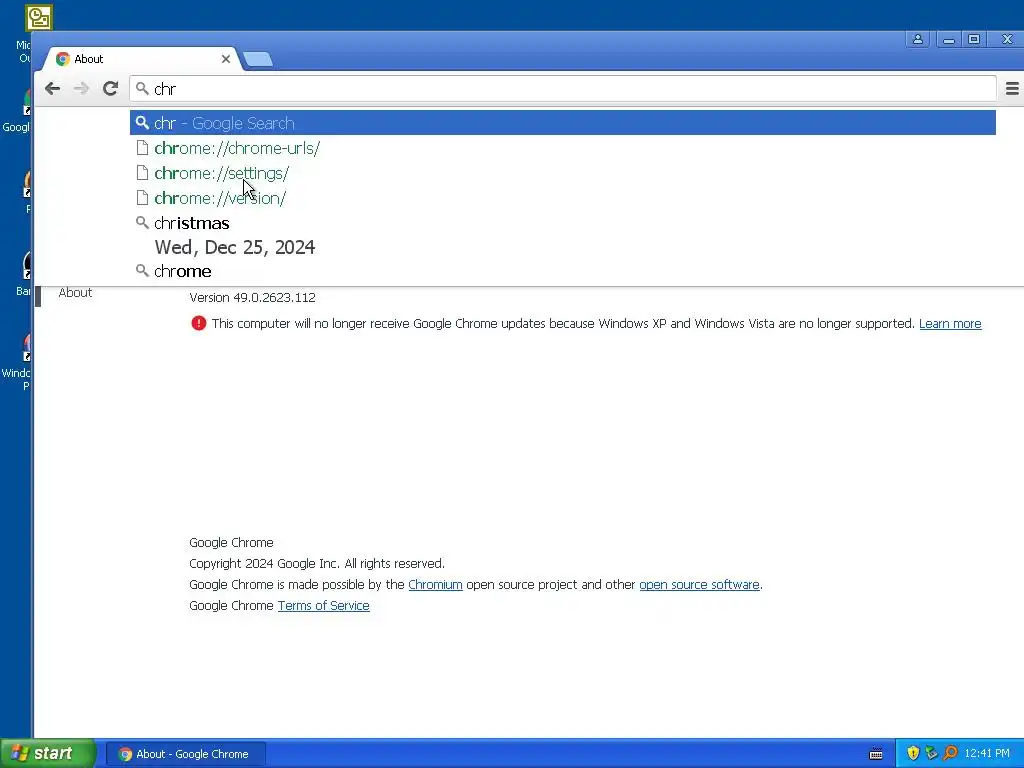Open the Learn more link
This screenshot has height=768, width=1024.
tap(950, 324)
